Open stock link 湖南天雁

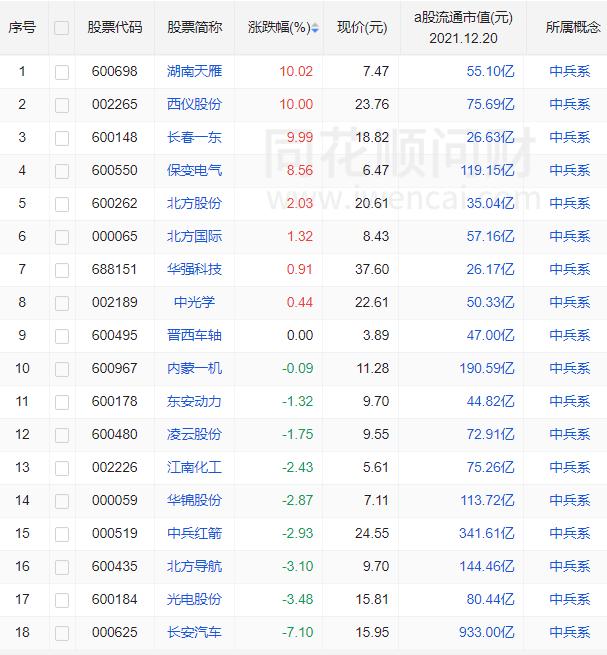[x=194, y=71]
